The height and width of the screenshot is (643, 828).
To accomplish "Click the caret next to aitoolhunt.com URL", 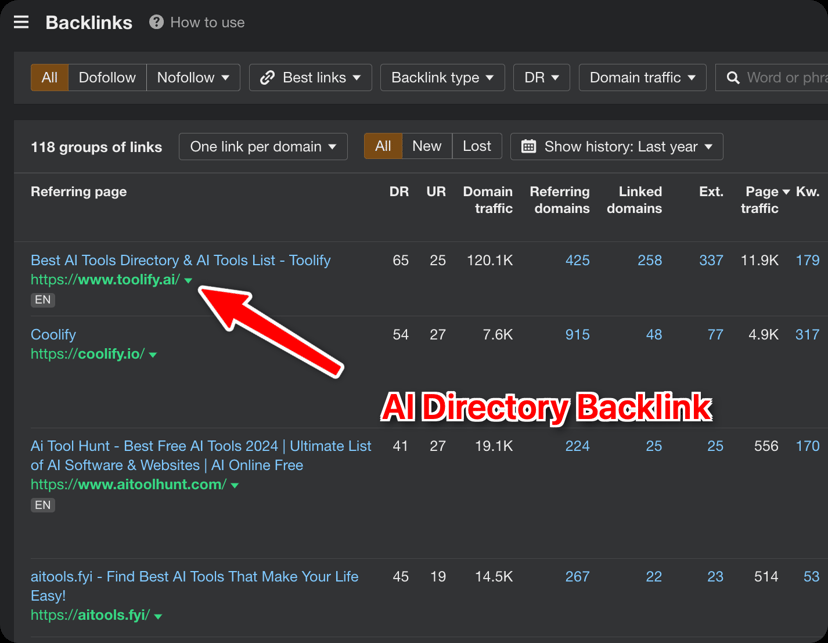I will point(235,485).
